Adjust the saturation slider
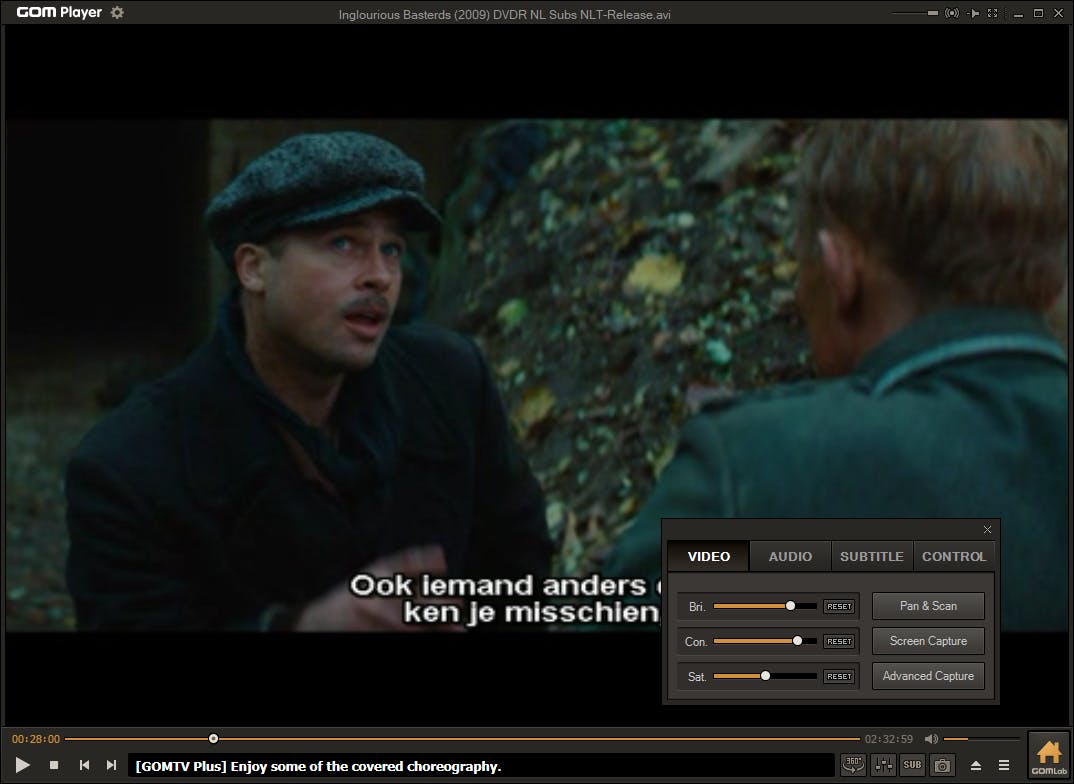The height and width of the screenshot is (784, 1074). coord(764,676)
